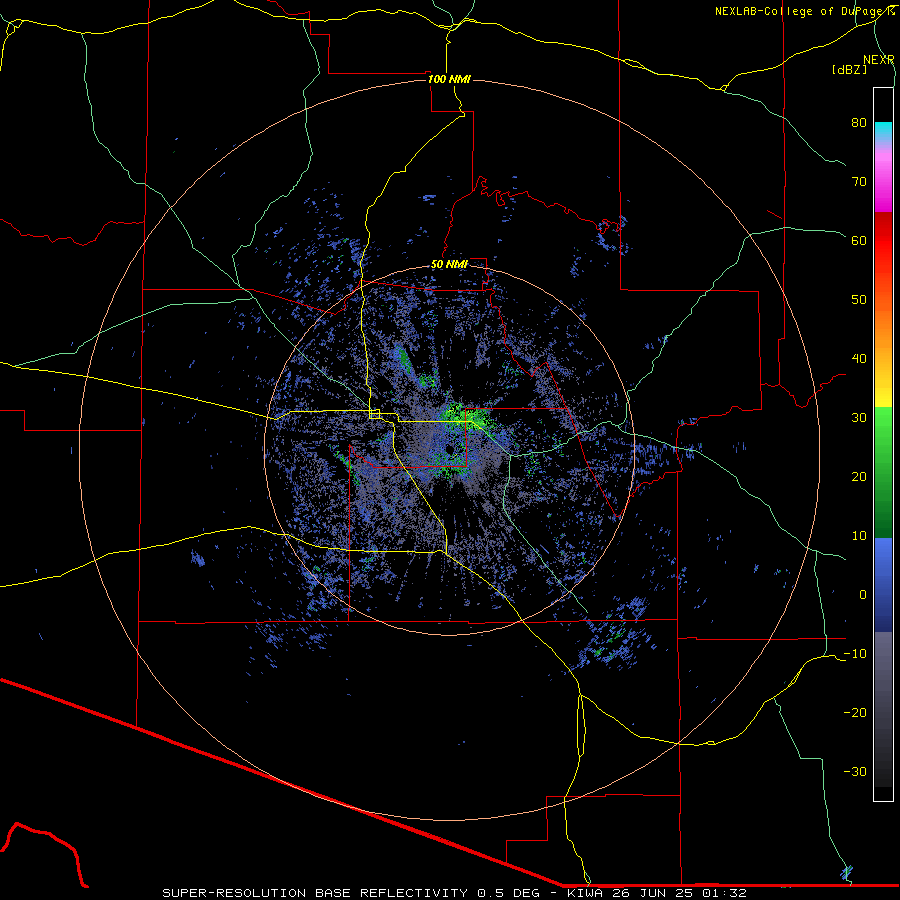900x900 pixels.
Task: Click the dBZ unit label above the color scale
Action: 849,70
